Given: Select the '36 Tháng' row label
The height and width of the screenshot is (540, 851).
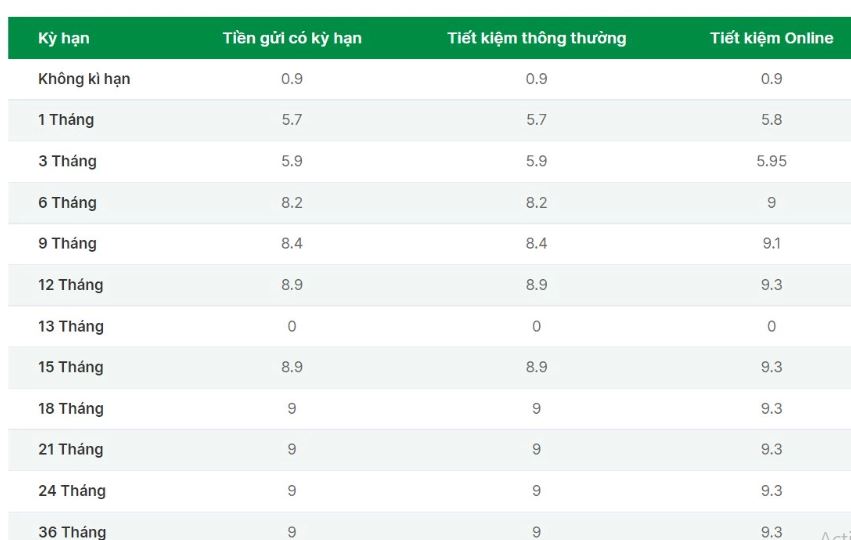Looking at the screenshot, I should pyautogui.click(x=72, y=532).
